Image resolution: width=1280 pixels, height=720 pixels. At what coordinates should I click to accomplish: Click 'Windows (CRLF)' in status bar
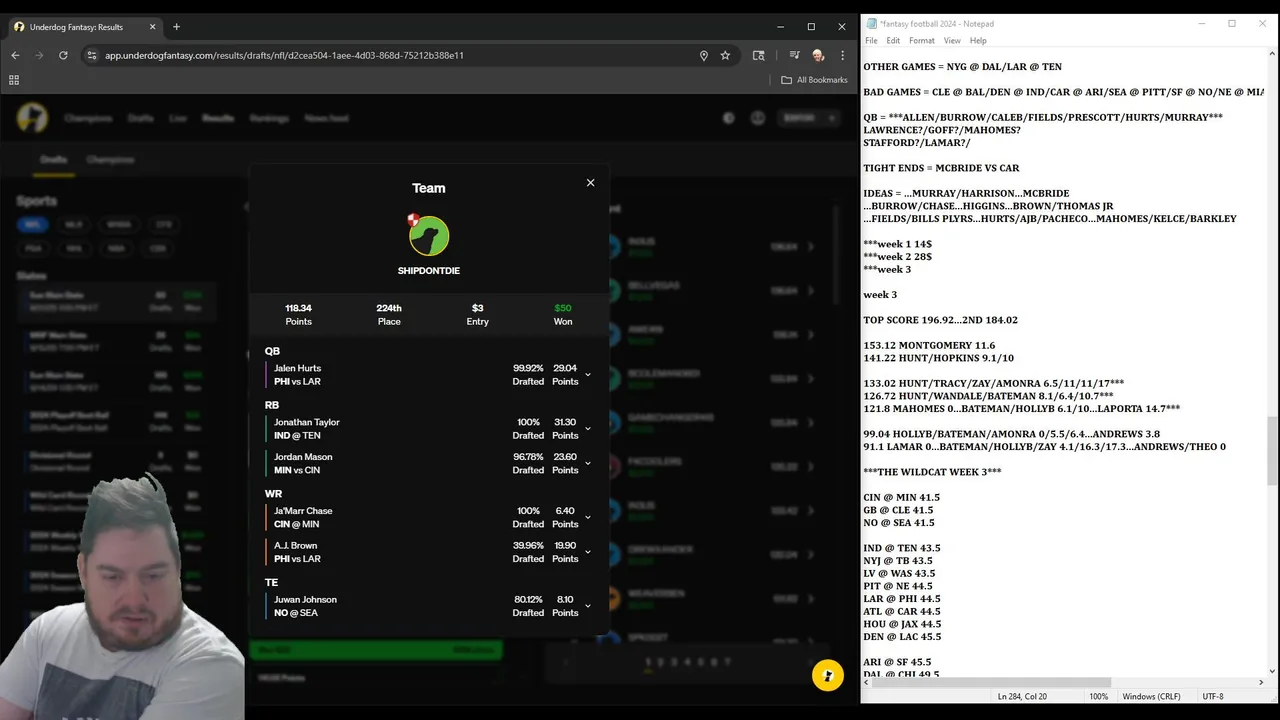(x=1151, y=696)
